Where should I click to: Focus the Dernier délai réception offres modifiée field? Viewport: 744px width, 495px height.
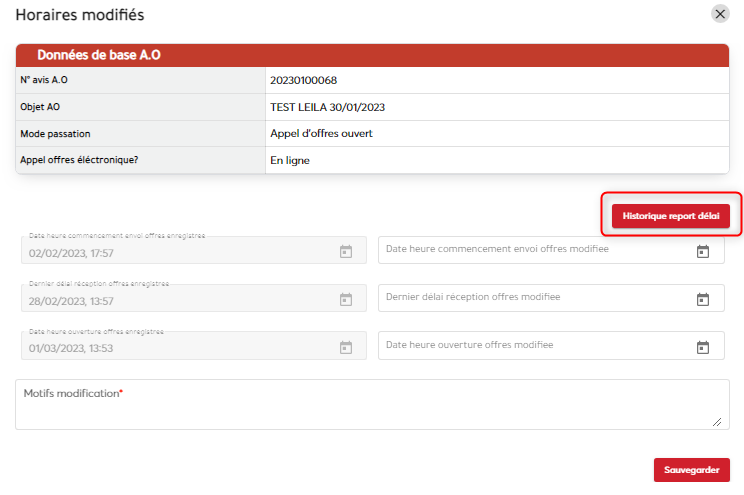[530, 298]
